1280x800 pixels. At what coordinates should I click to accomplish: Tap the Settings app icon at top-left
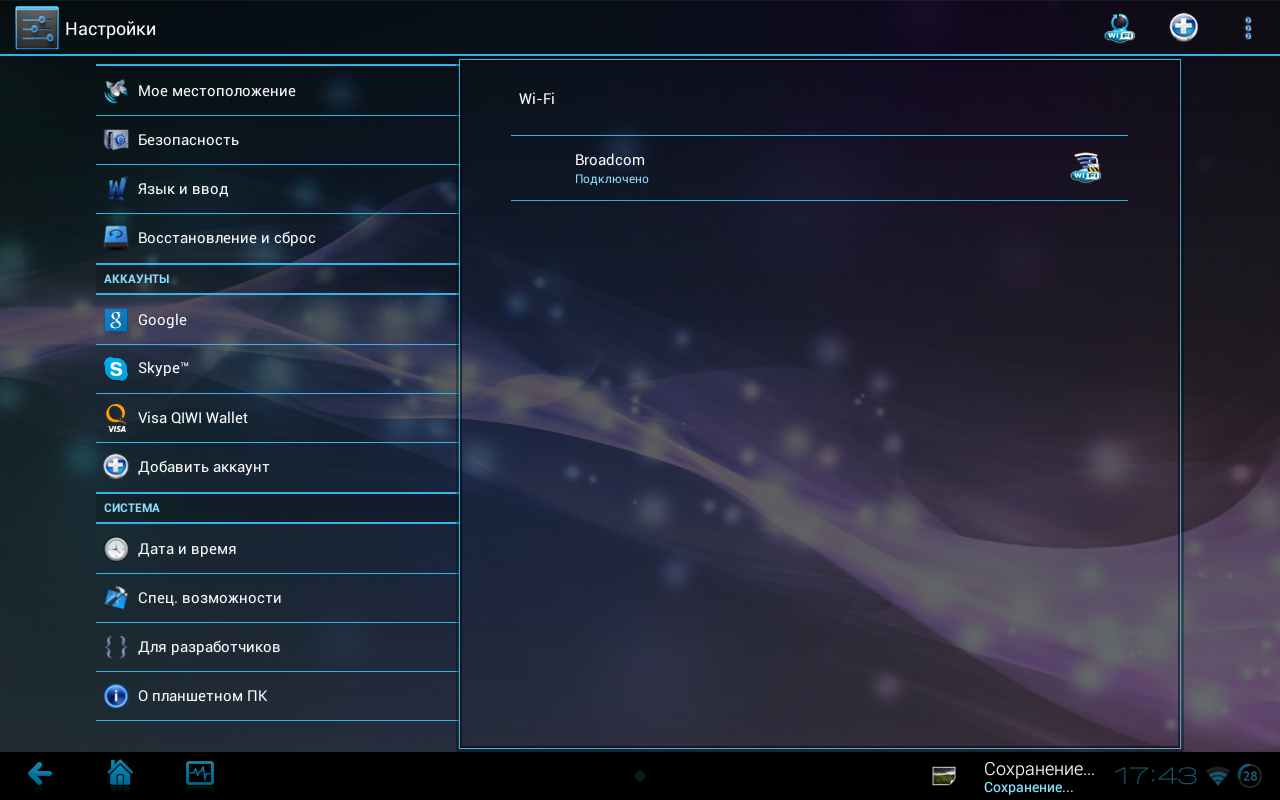[37, 28]
